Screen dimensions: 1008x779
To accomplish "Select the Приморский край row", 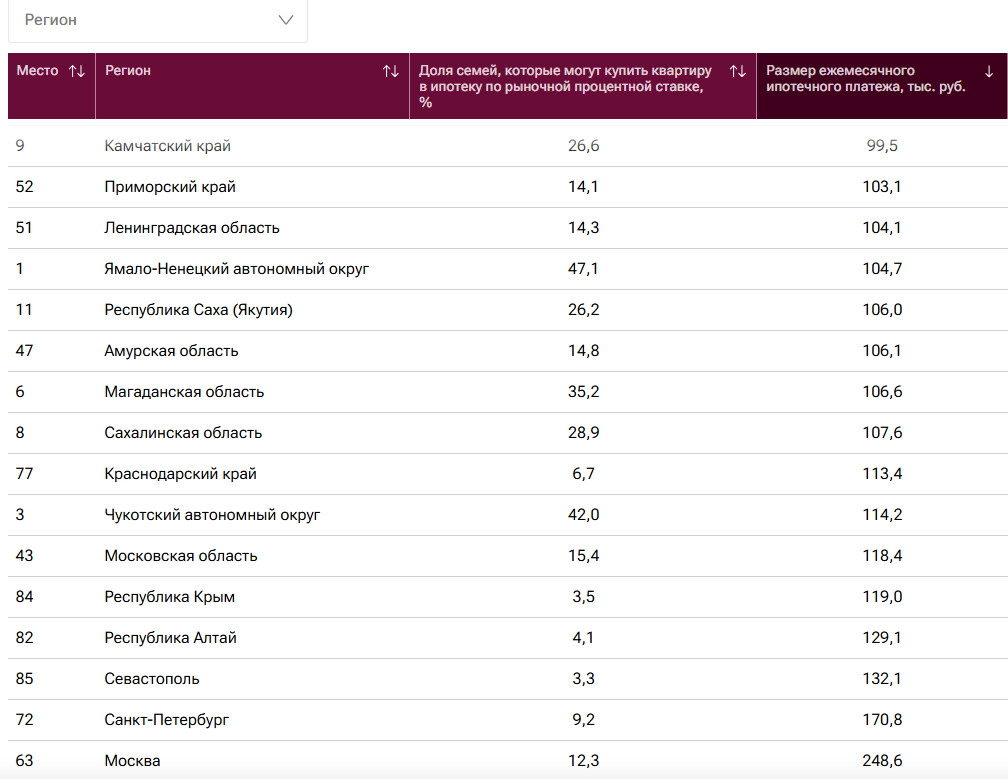I will pyautogui.click(x=170, y=187).
